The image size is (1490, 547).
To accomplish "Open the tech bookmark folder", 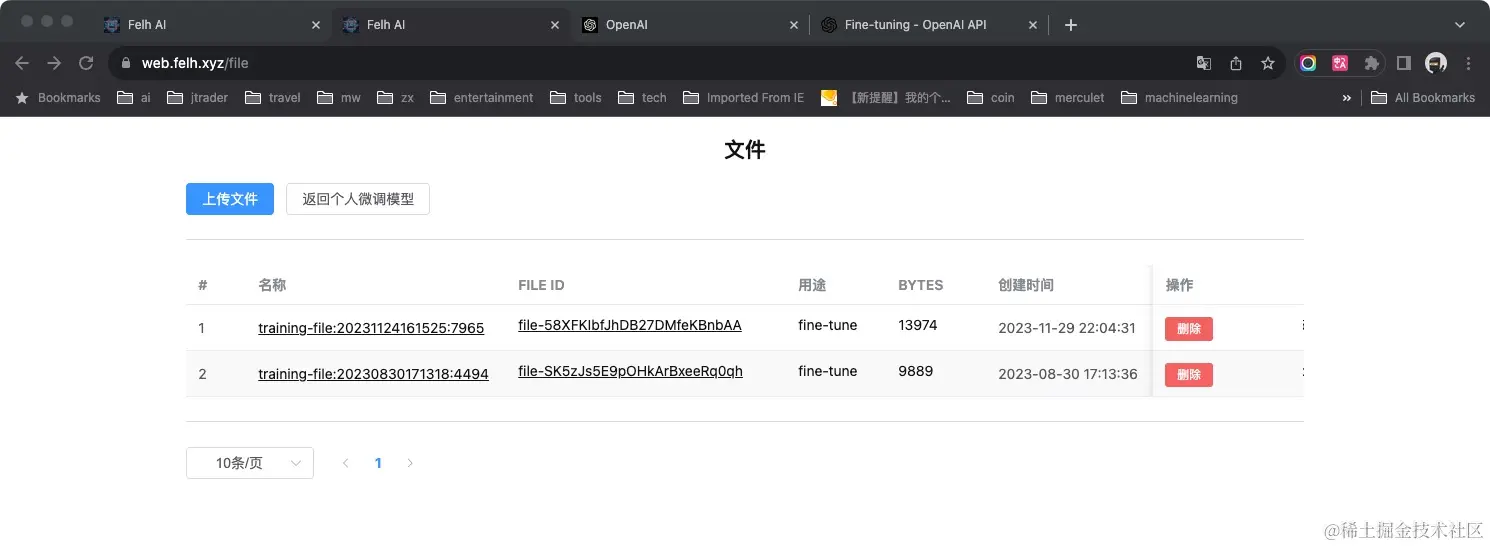I will pos(643,97).
